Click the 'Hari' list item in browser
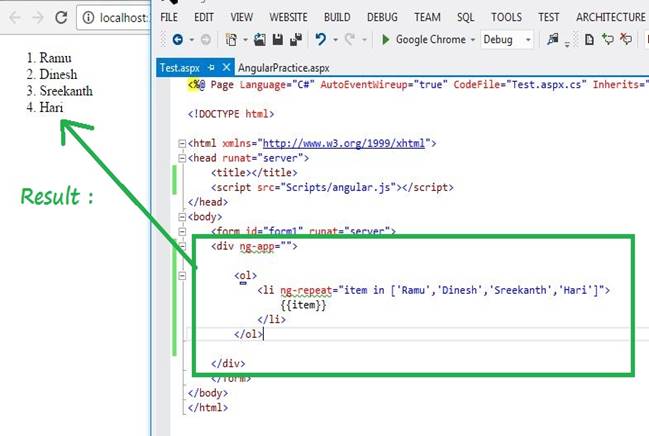 pyautogui.click(x=51, y=107)
